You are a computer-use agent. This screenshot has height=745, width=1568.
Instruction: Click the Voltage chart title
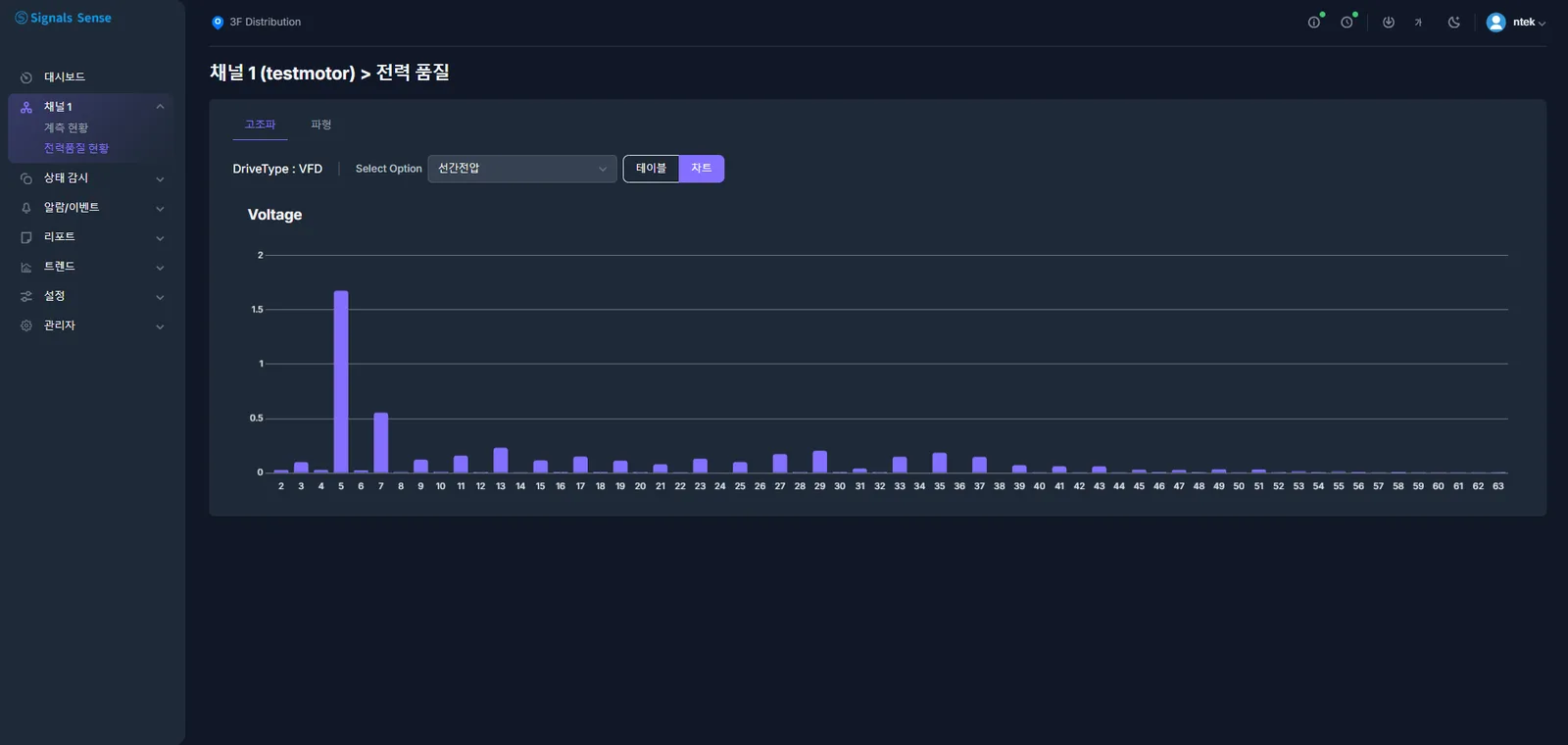pos(274,215)
